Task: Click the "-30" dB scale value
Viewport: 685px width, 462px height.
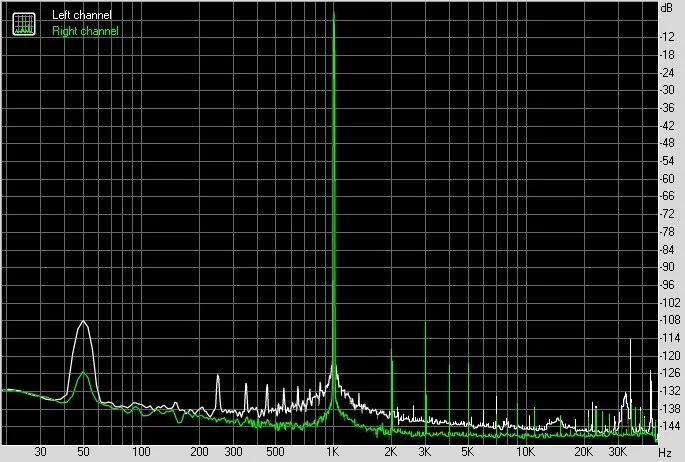Action: (667, 90)
